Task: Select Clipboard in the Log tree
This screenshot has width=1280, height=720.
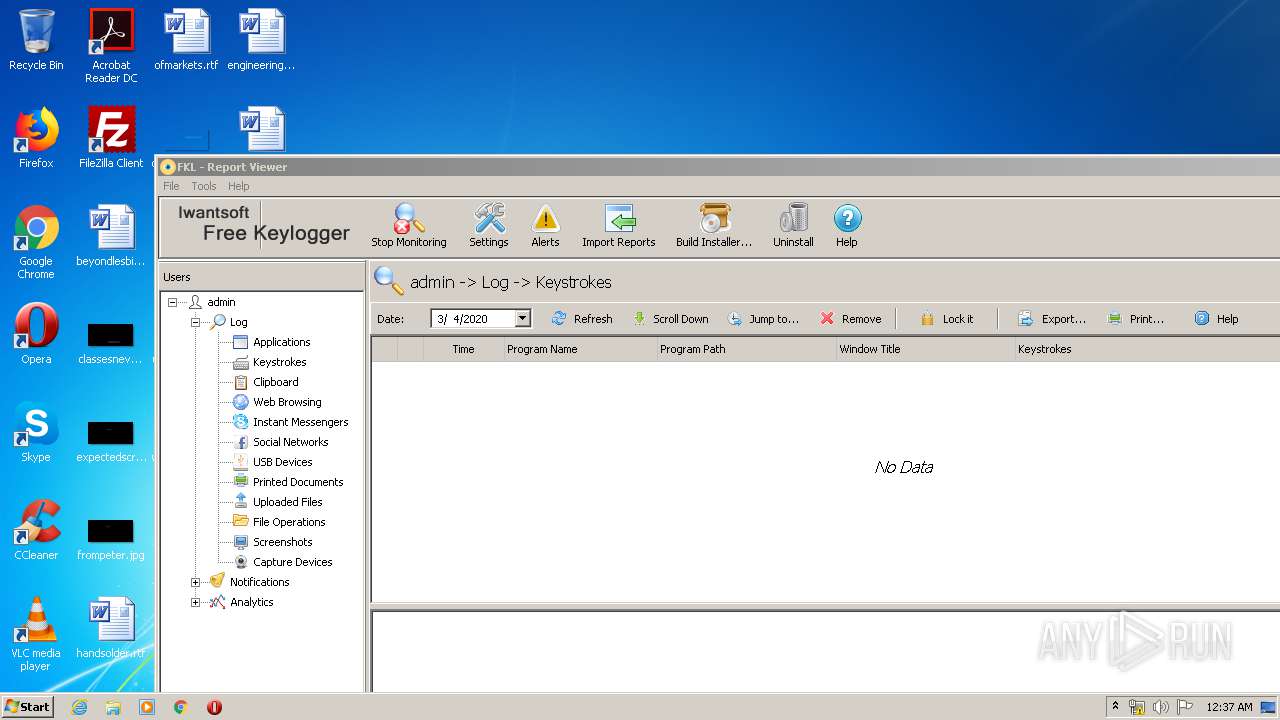Action: (x=275, y=382)
